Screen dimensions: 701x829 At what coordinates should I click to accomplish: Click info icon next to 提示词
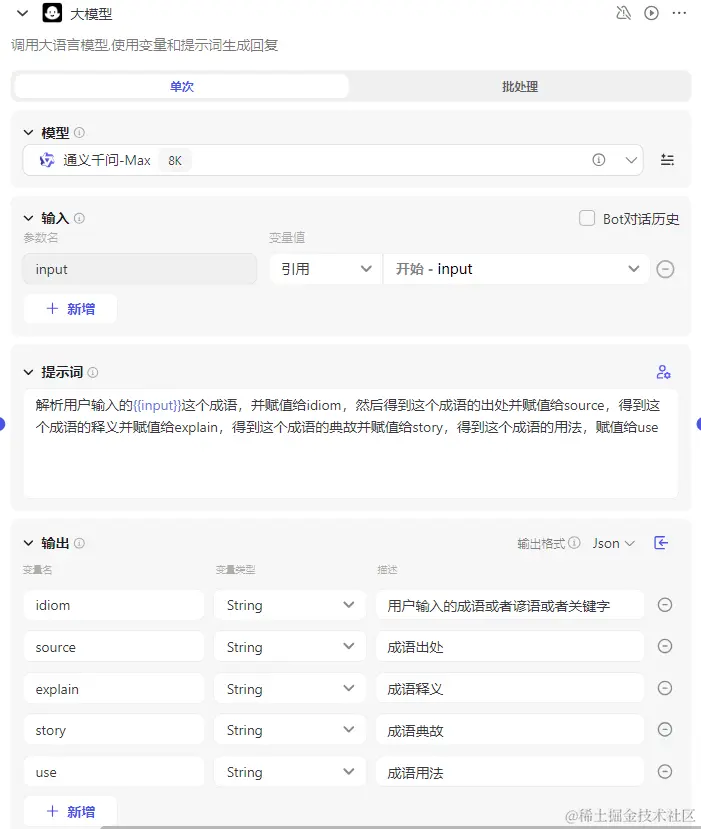pos(93,372)
